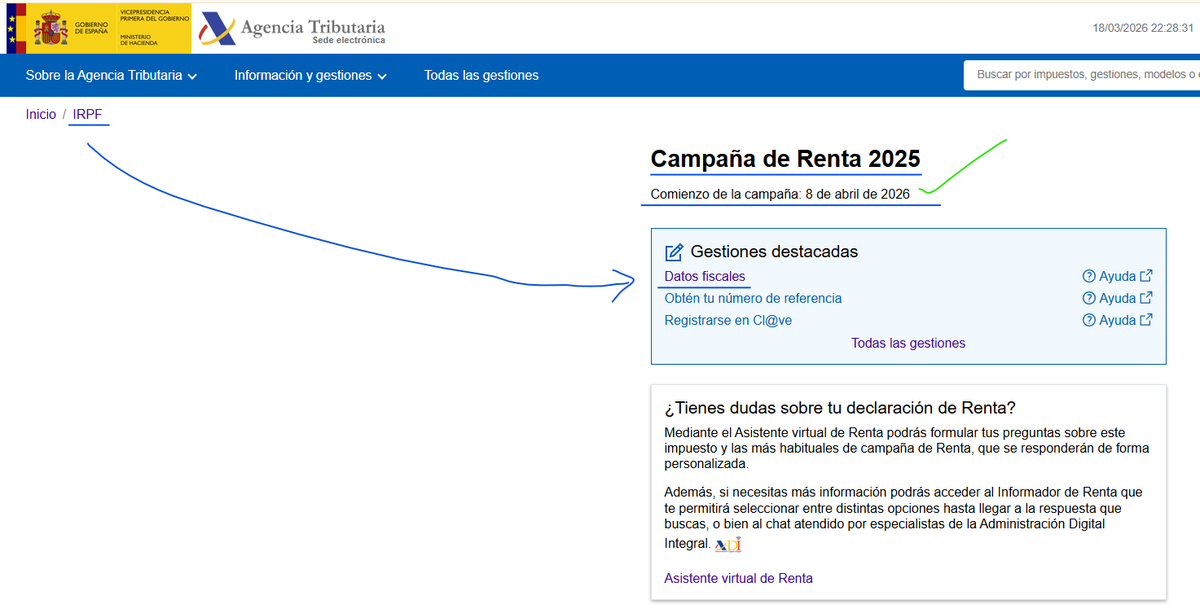
Task: Open the Datos fiscales link
Action: point(705,277)
